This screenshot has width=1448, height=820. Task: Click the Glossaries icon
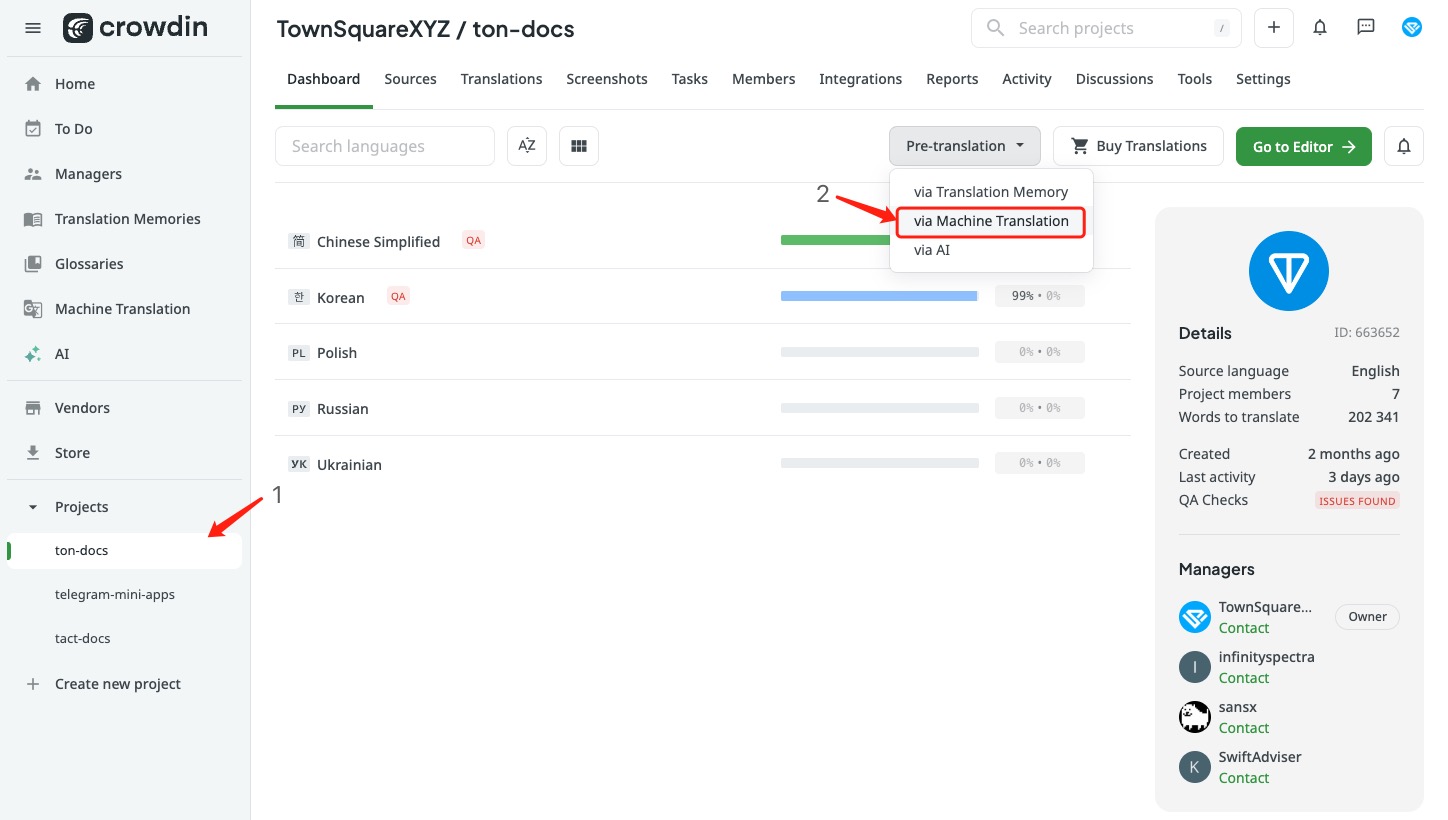coord(33,264)
